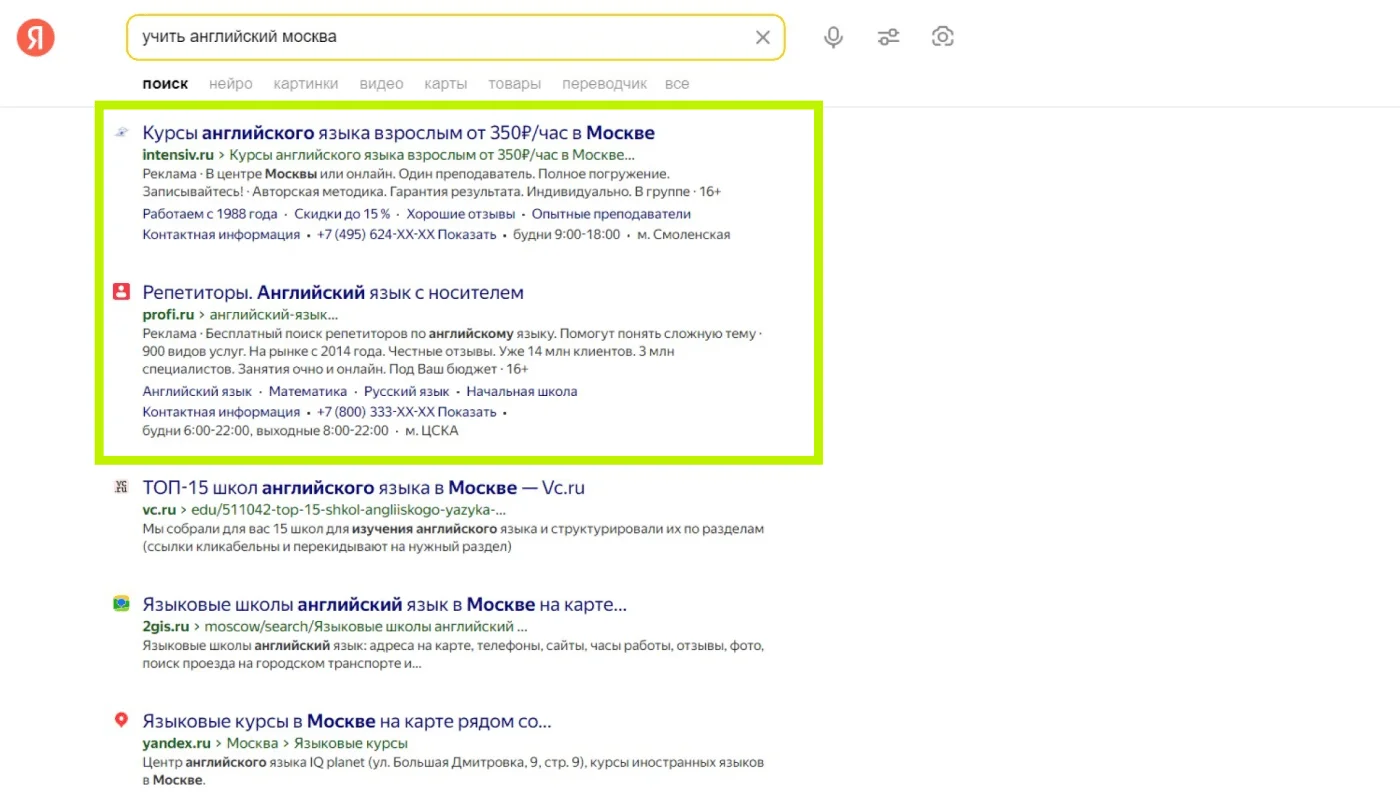Open ТОП-15 школ английского языка result
This screenshot has height=792, width=1400.
(x=363, y=488)
